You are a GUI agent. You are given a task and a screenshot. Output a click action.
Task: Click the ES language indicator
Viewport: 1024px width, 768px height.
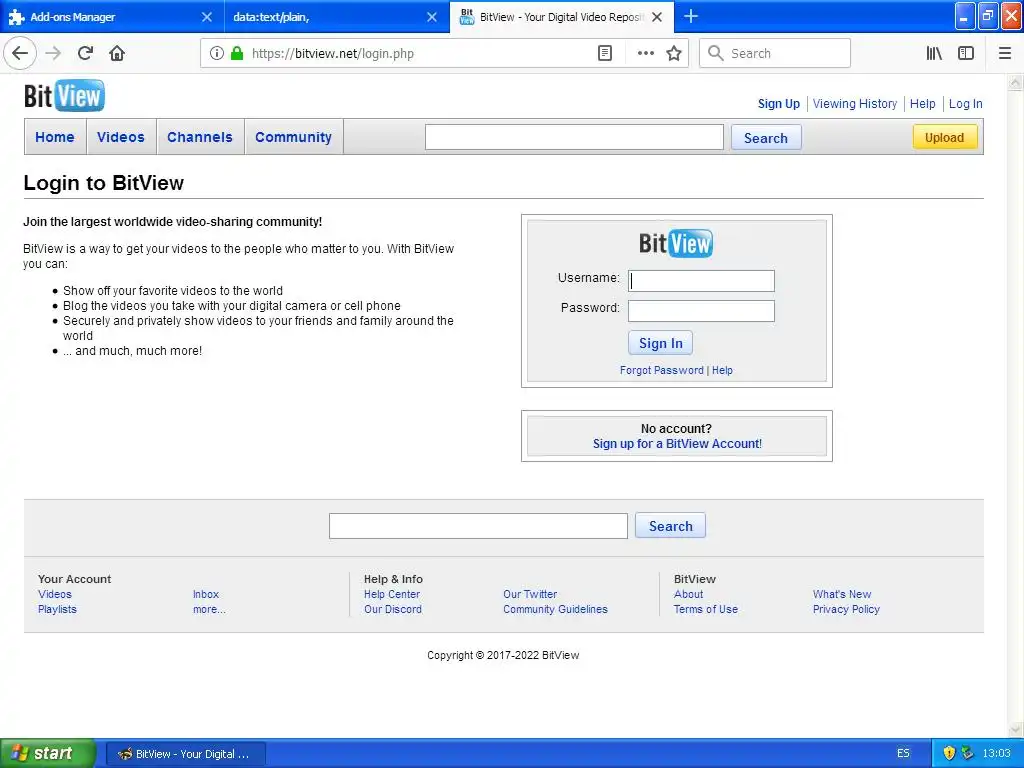903,754
